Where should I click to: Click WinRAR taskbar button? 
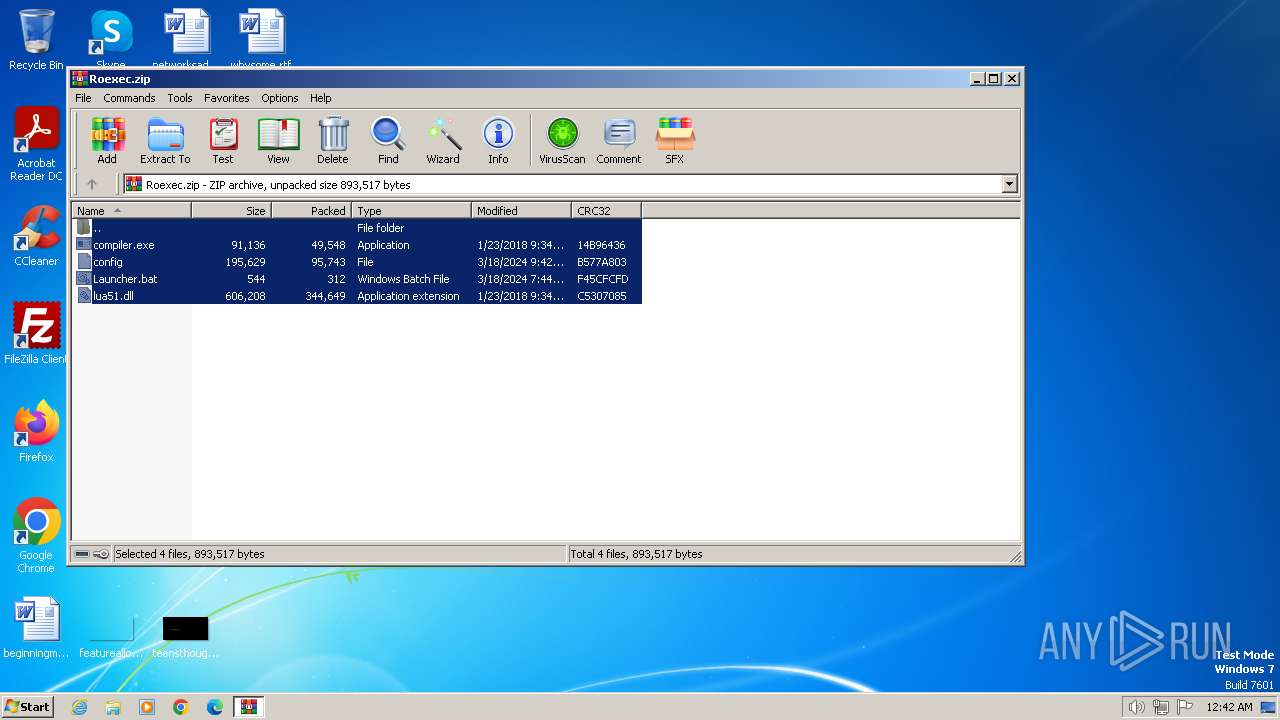248,707
